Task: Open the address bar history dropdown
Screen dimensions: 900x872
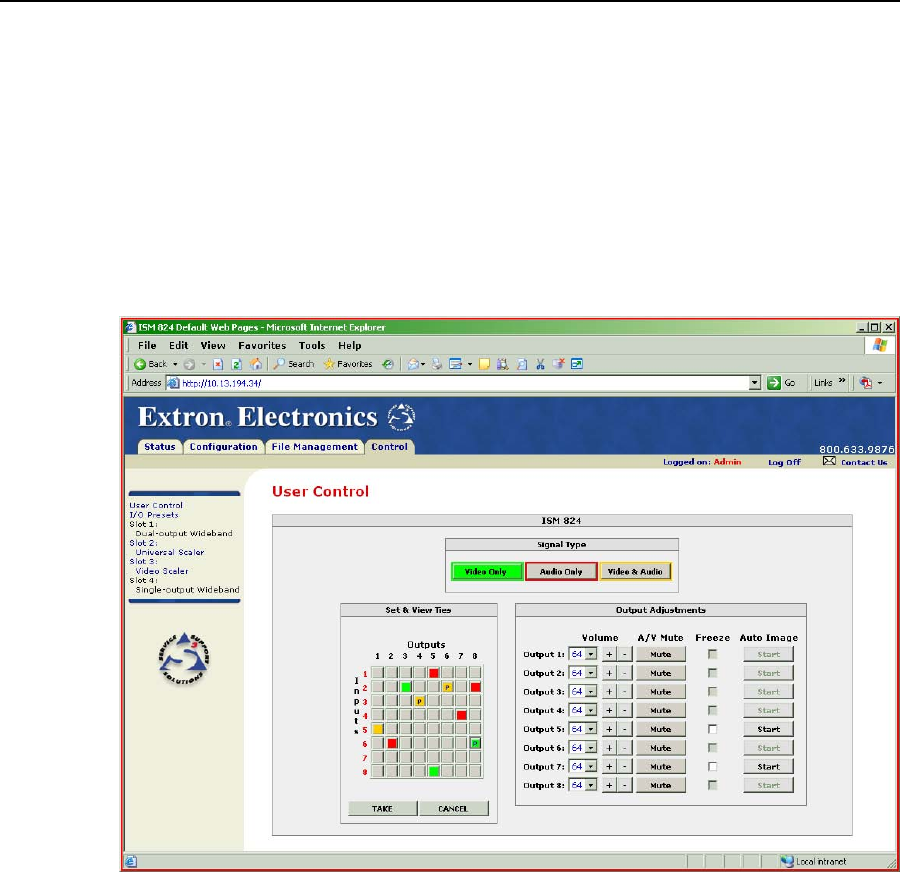Action: (755, 383)
